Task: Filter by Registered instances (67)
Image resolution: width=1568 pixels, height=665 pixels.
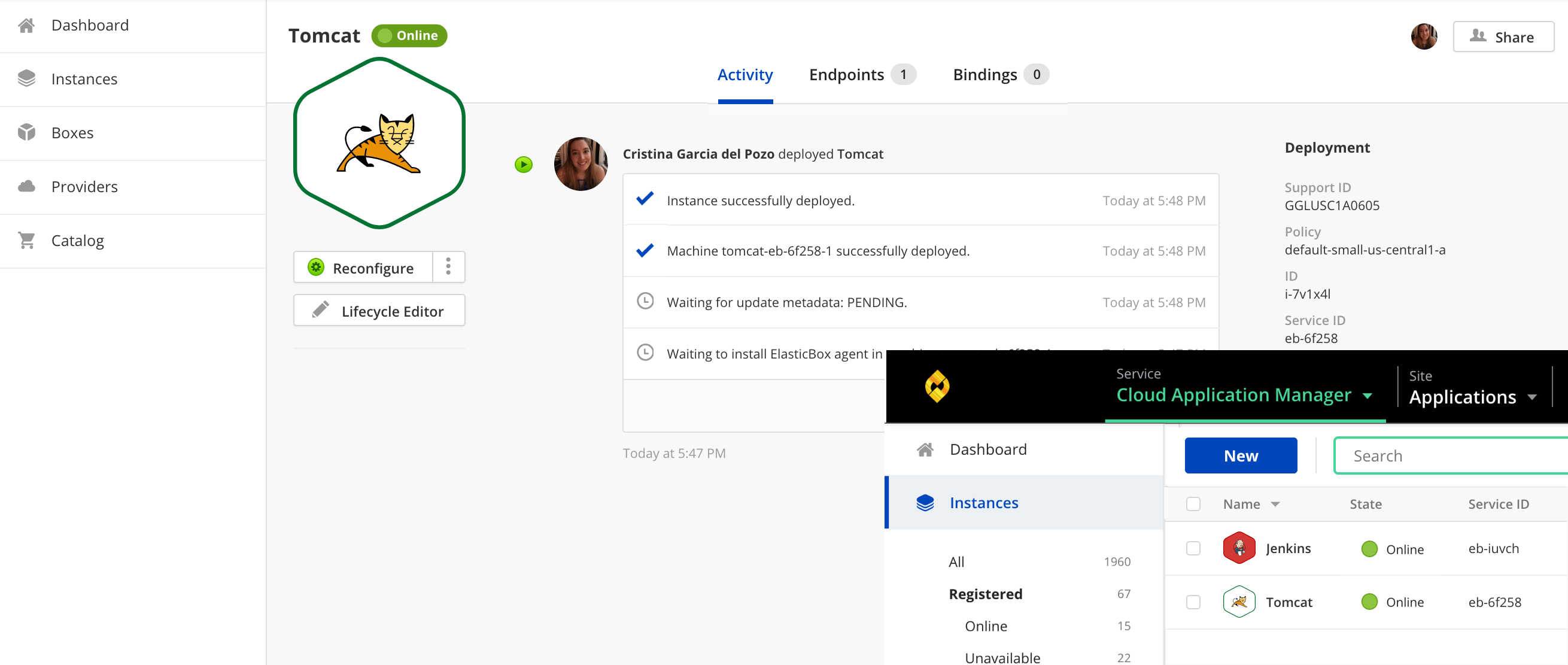Action: 1040,594
